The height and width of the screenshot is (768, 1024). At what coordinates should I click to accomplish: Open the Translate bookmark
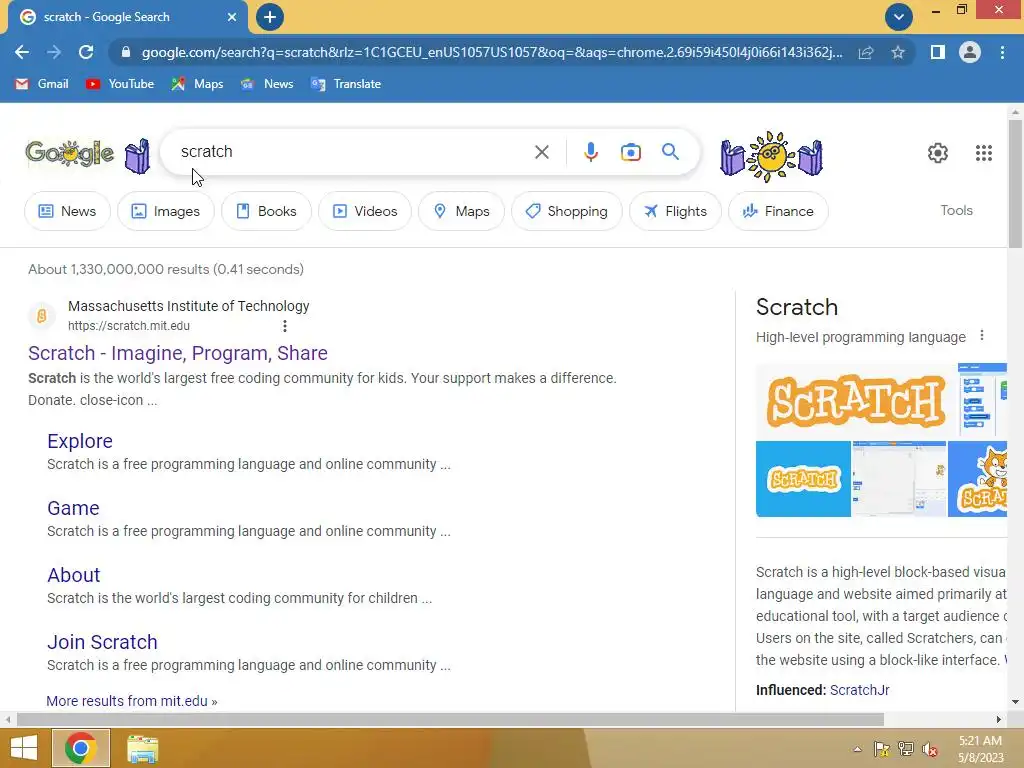coord(346,84)
